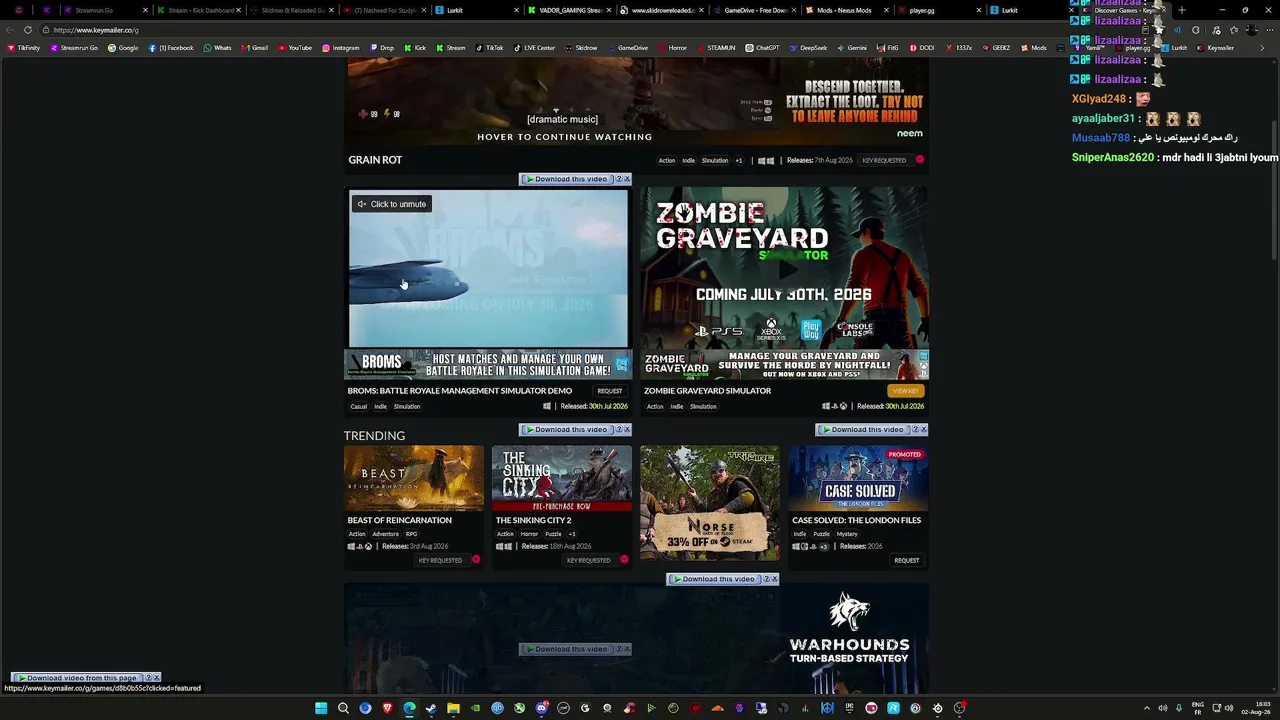This screenshot has width=1280, height=720.
Task: Open the Horror bookmark
Action: click(x=672, y=48)
